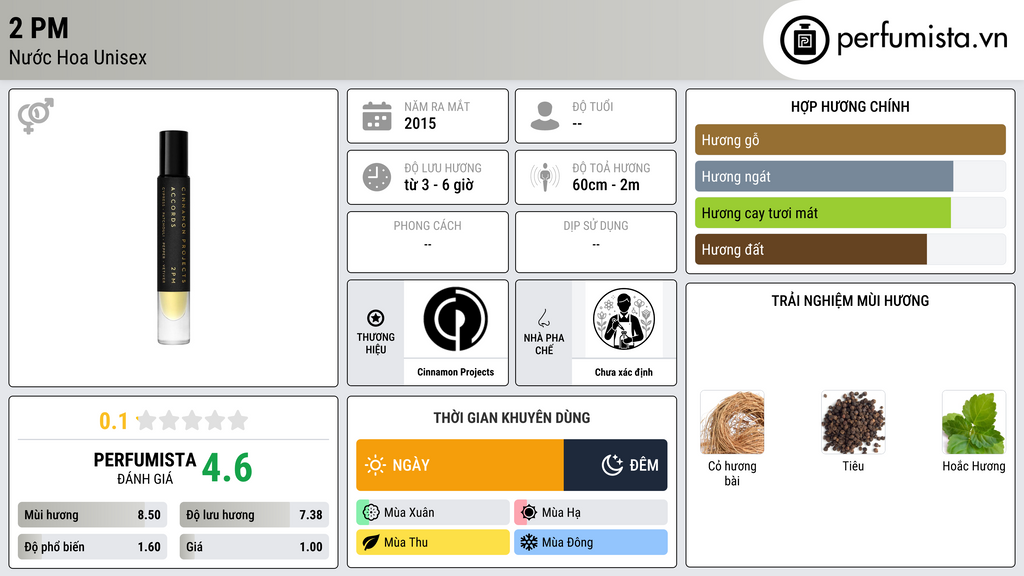Click the Giá score 1.00 bar
Viewport: 1024px width, 576px height.
[254, 547]
